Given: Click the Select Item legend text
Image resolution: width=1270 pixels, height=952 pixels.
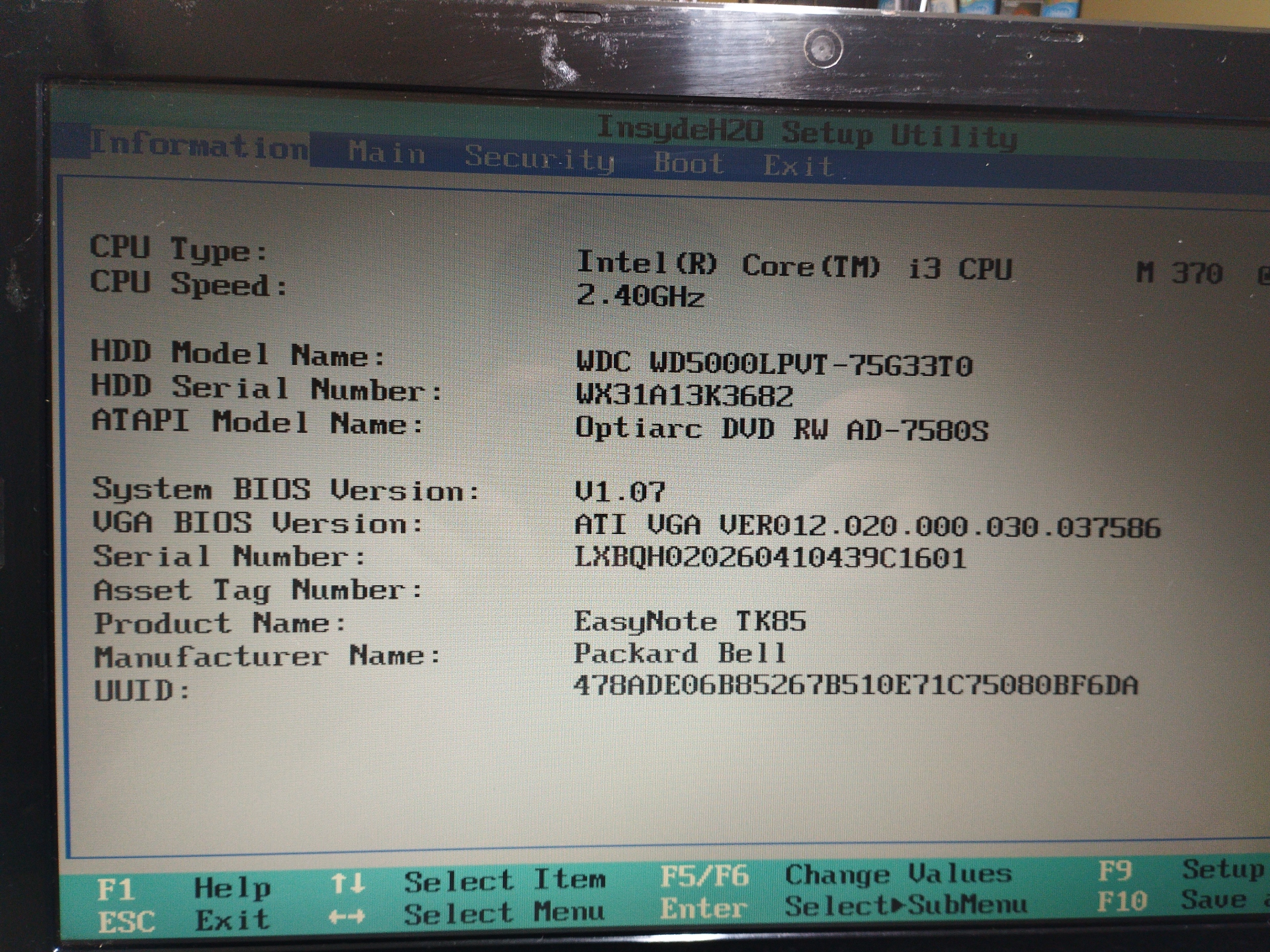Looking at the screenshot, I should 505,880.
